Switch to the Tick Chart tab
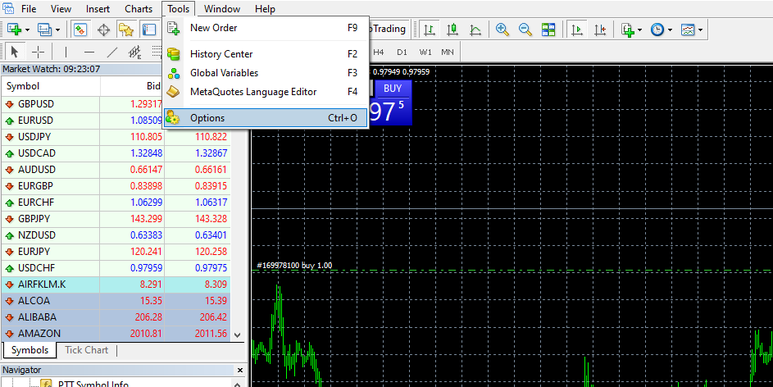The width and height of the screenshot is (773, 387). click(86, 350)
